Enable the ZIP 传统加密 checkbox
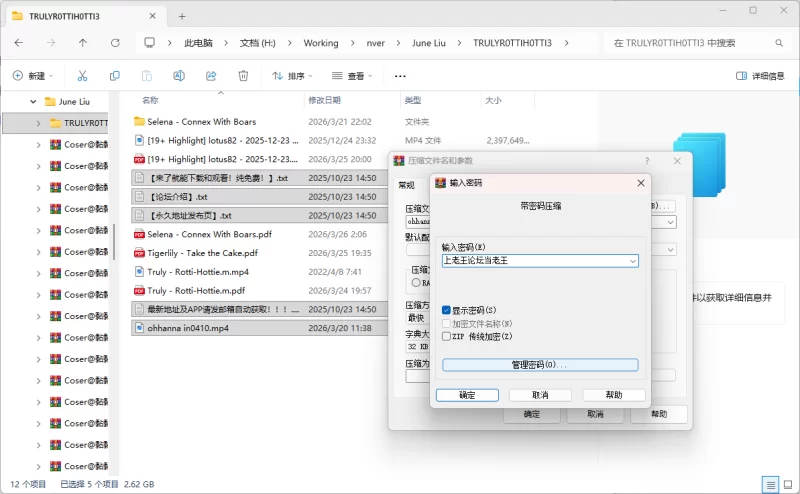This screenshot has width=800, height=494. (447, 336)
